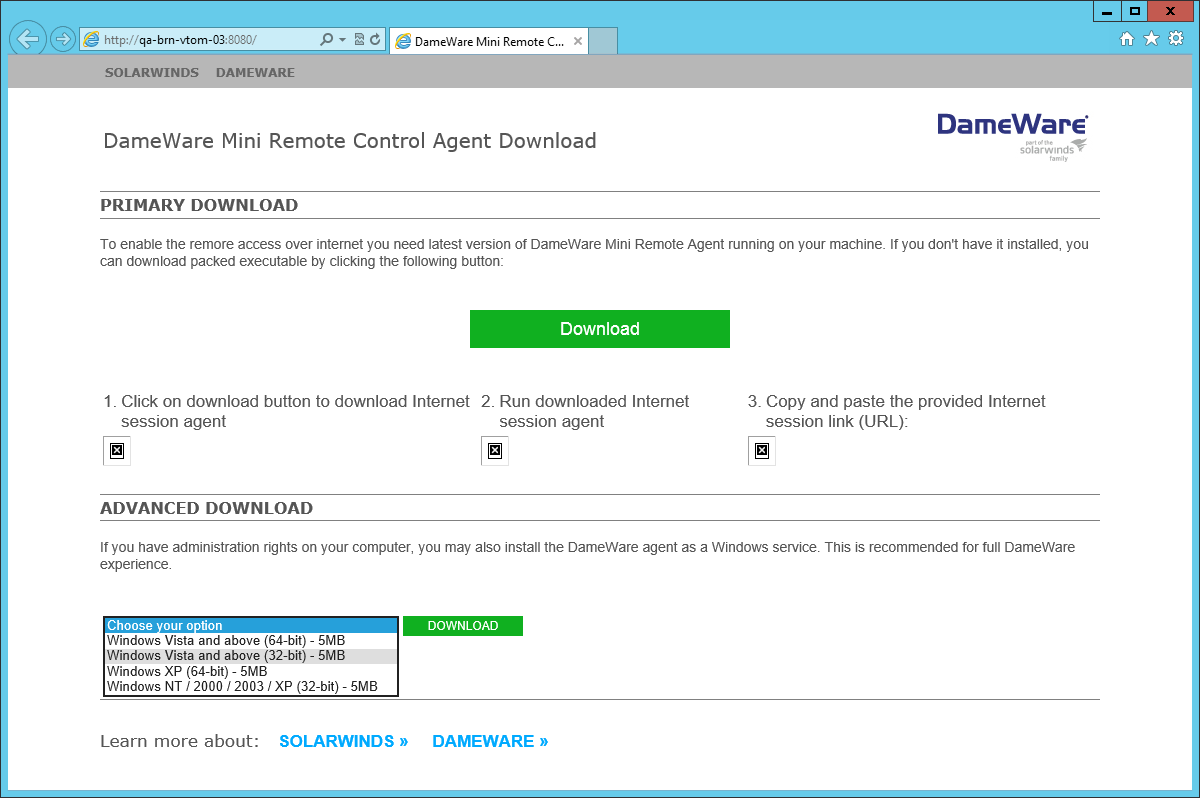Select Windows Vista and above (32-bit) option
The height and width of the screenshot is (798, 1200).
(251, 656)
